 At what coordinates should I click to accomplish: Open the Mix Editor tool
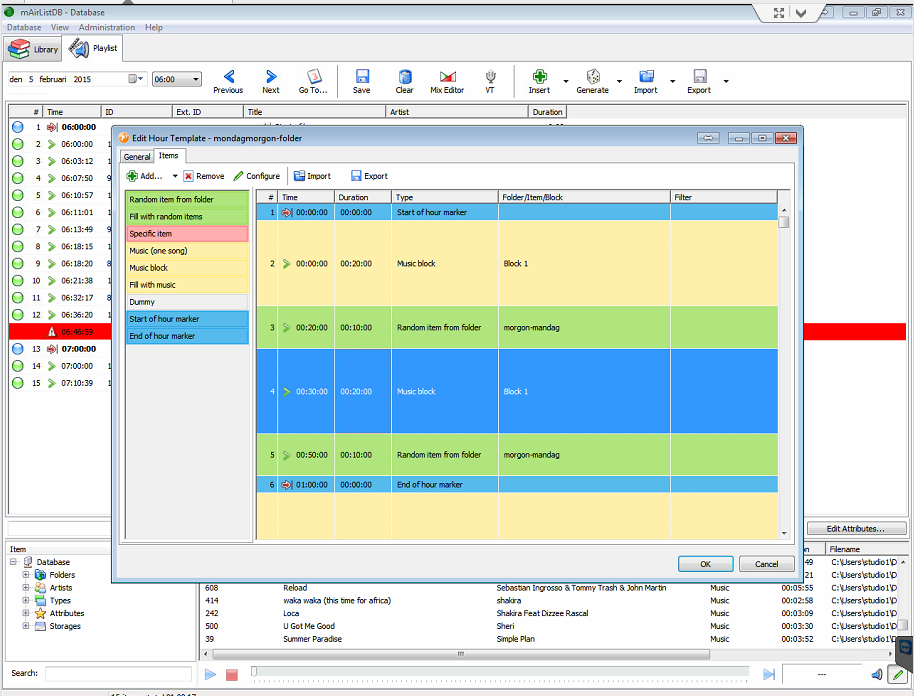point(446,78)
